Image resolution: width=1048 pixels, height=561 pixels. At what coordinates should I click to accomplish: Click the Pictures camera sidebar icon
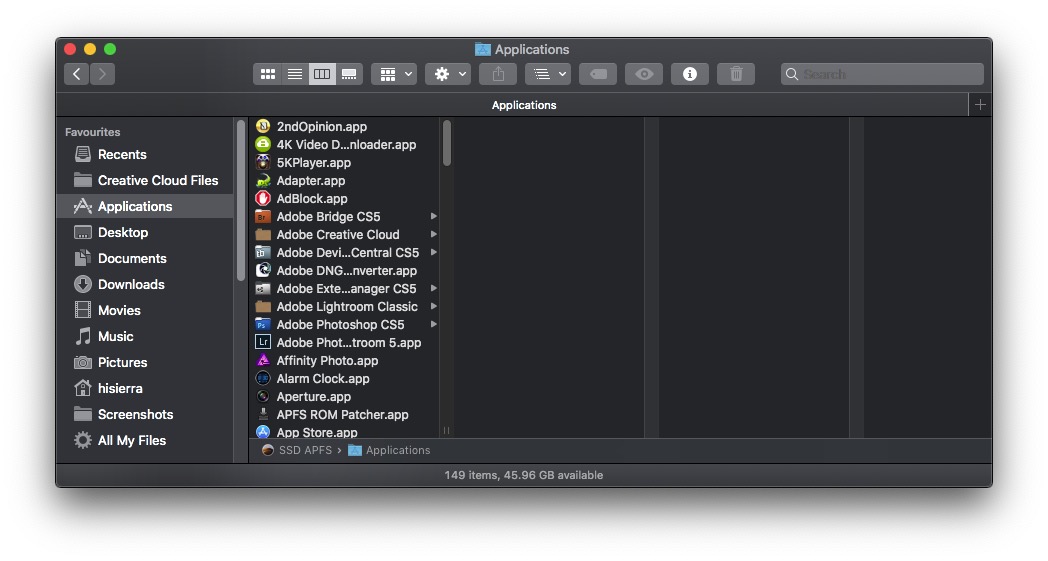point(83,362)
